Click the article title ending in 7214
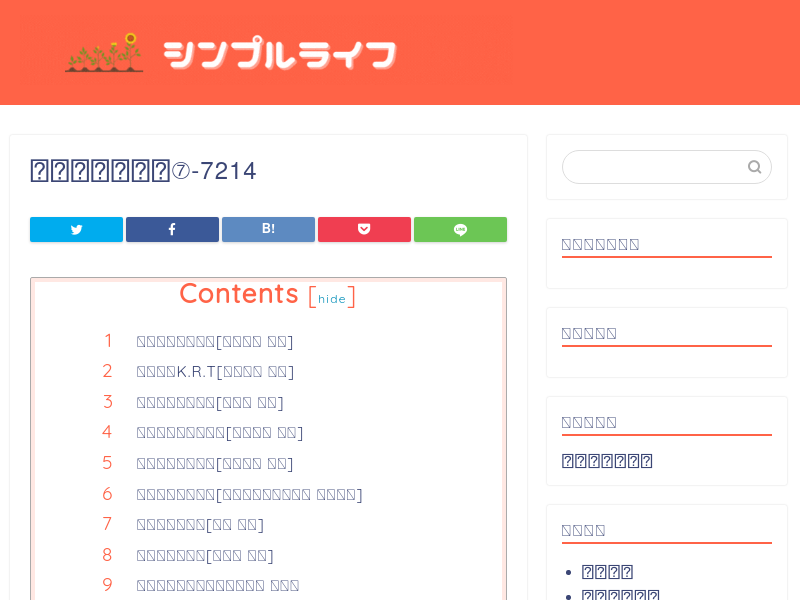The height and width of the screenshot is (600, 800). click(x=143, y=171)
